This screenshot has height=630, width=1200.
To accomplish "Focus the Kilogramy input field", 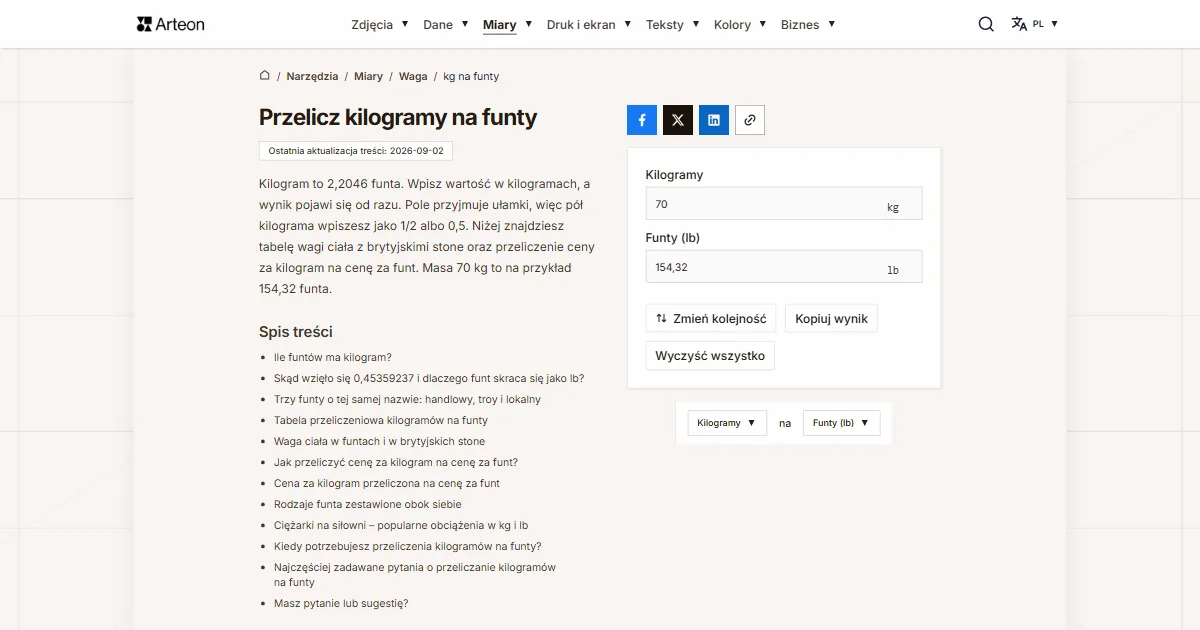I will pos(784,203).
